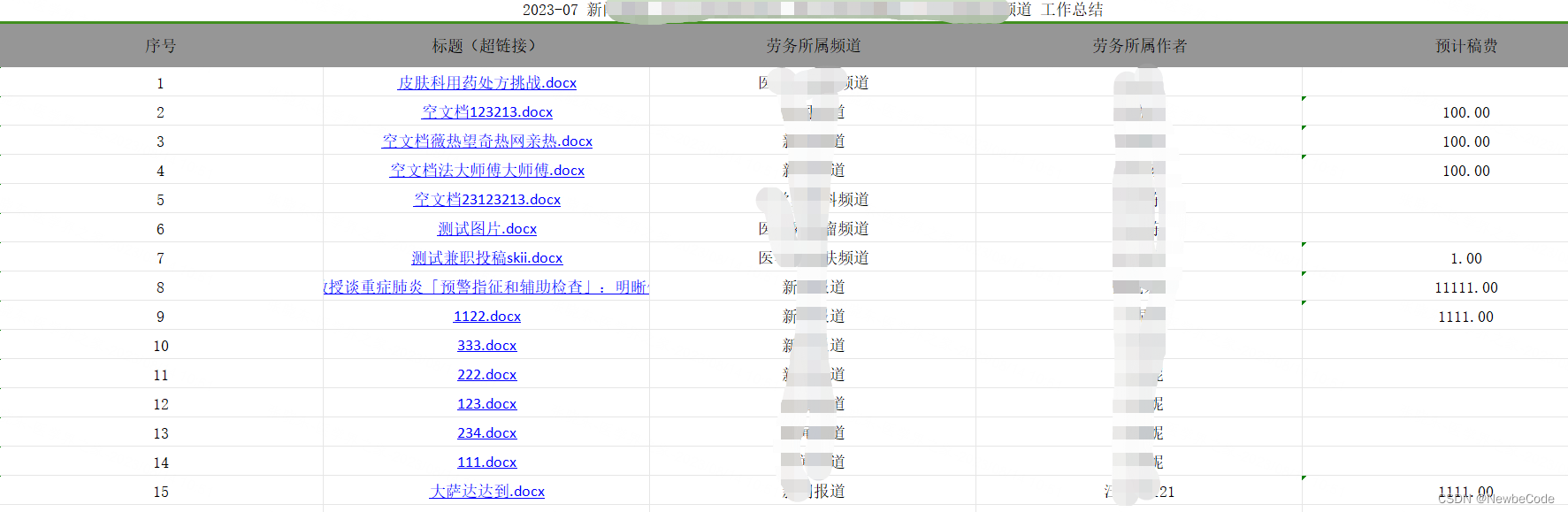Open 空文档法大师傅大师傅.docx link
Image resolution: width=1568 pixels, height=512 pixels.
[x=486, y=171]
